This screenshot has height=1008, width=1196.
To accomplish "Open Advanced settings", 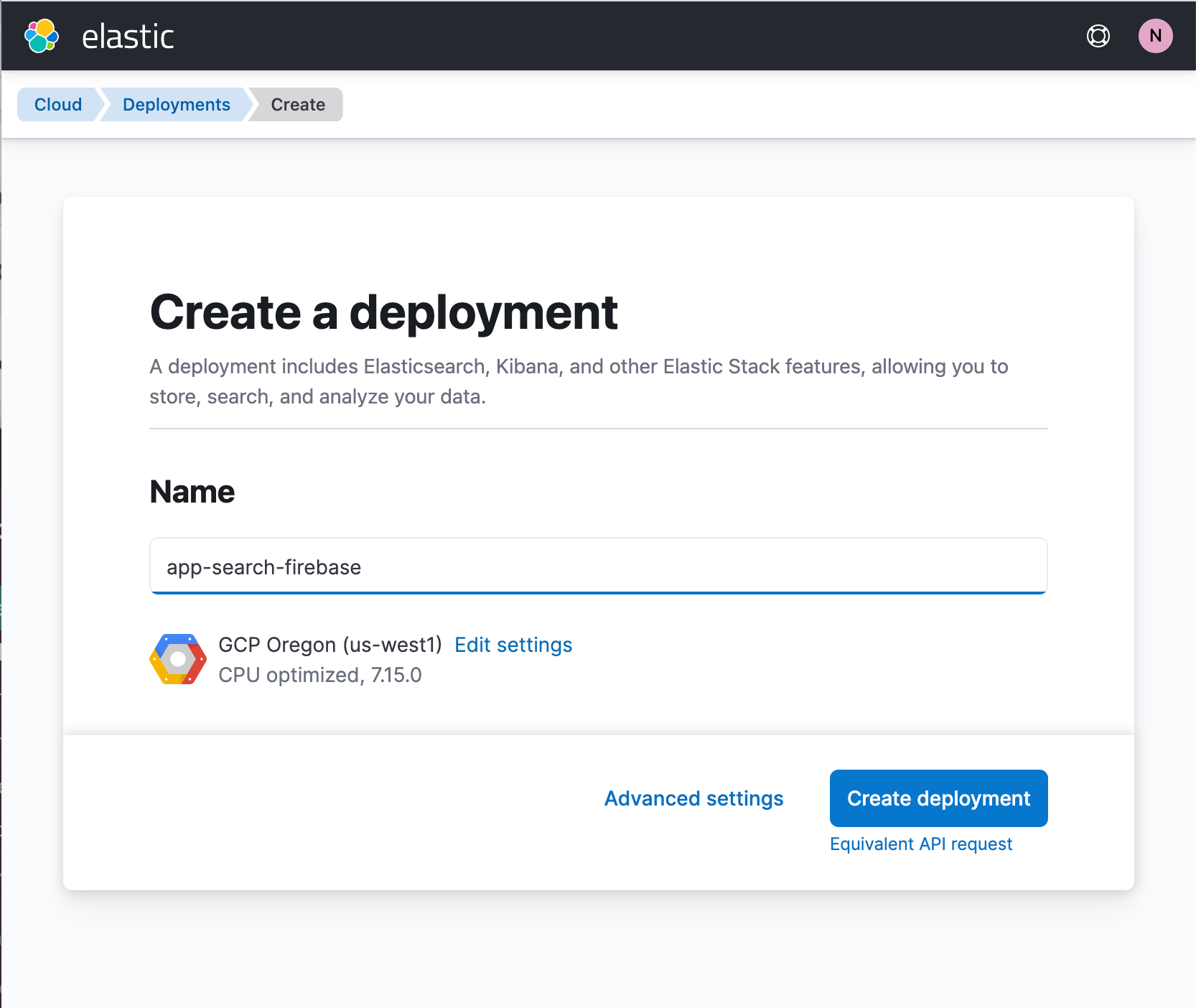I will (x=693, y=798).
